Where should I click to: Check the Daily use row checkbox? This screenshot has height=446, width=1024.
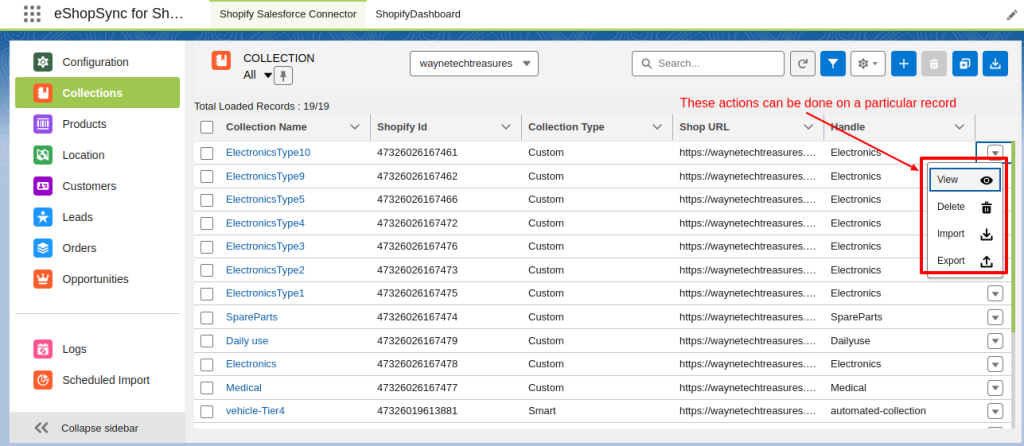pos(207,341)
